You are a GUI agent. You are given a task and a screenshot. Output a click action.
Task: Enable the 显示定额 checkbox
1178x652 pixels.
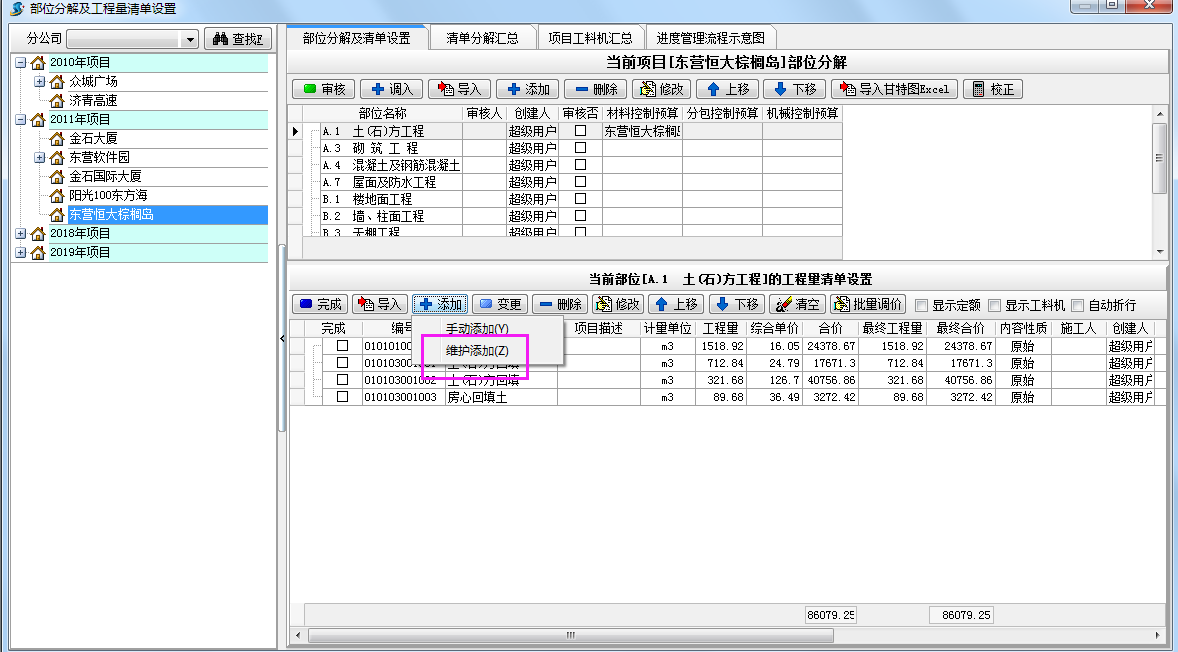click(x=922, y=304)
